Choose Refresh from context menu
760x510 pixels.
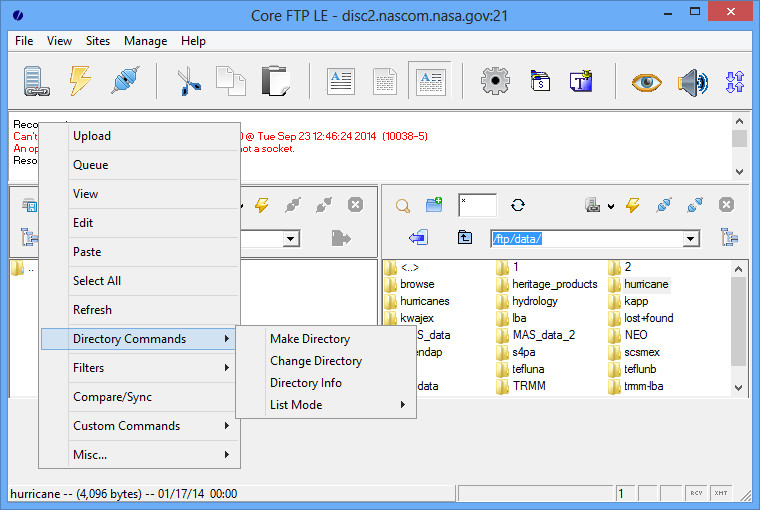click(140, 310)
